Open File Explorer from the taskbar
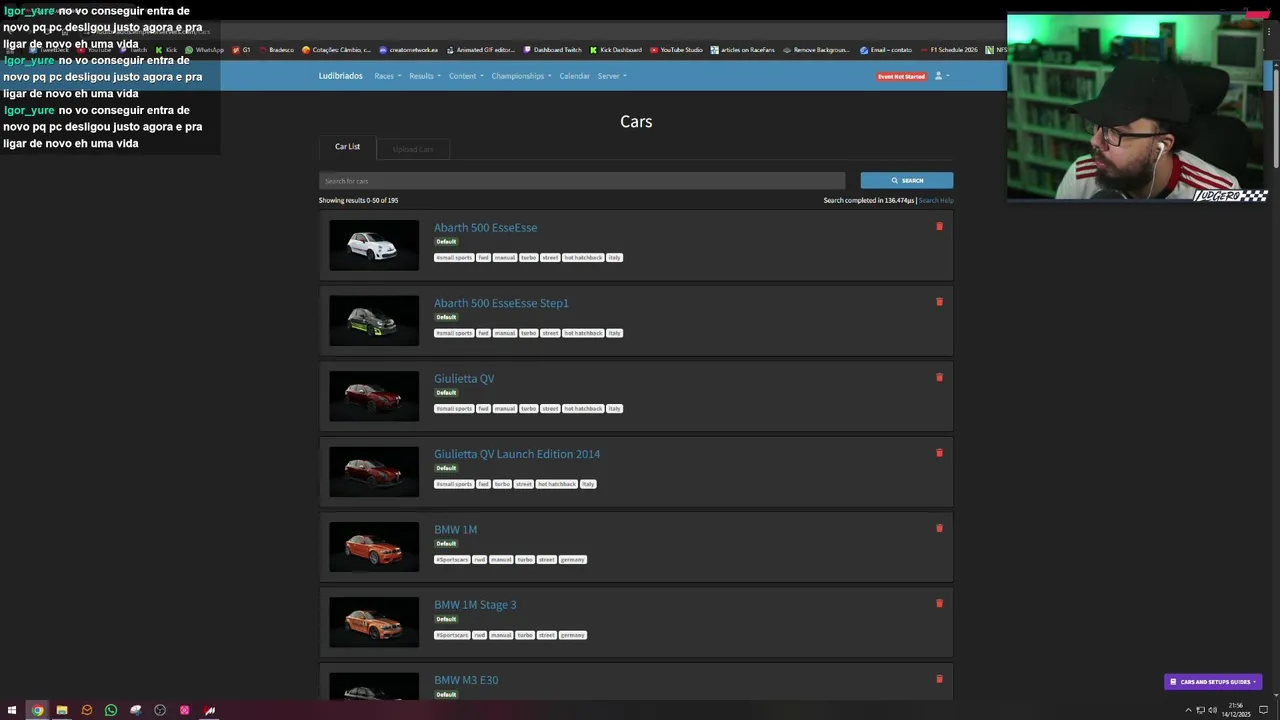 point(62,710)
